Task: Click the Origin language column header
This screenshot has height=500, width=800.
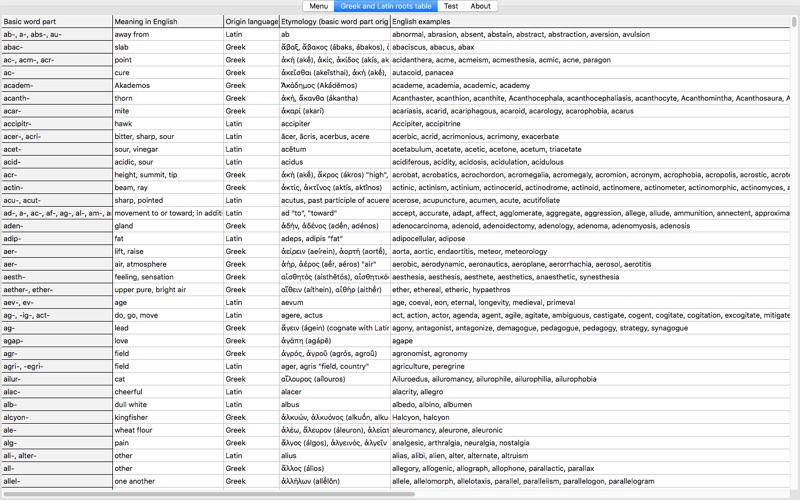Action: [x=252, y=21]
